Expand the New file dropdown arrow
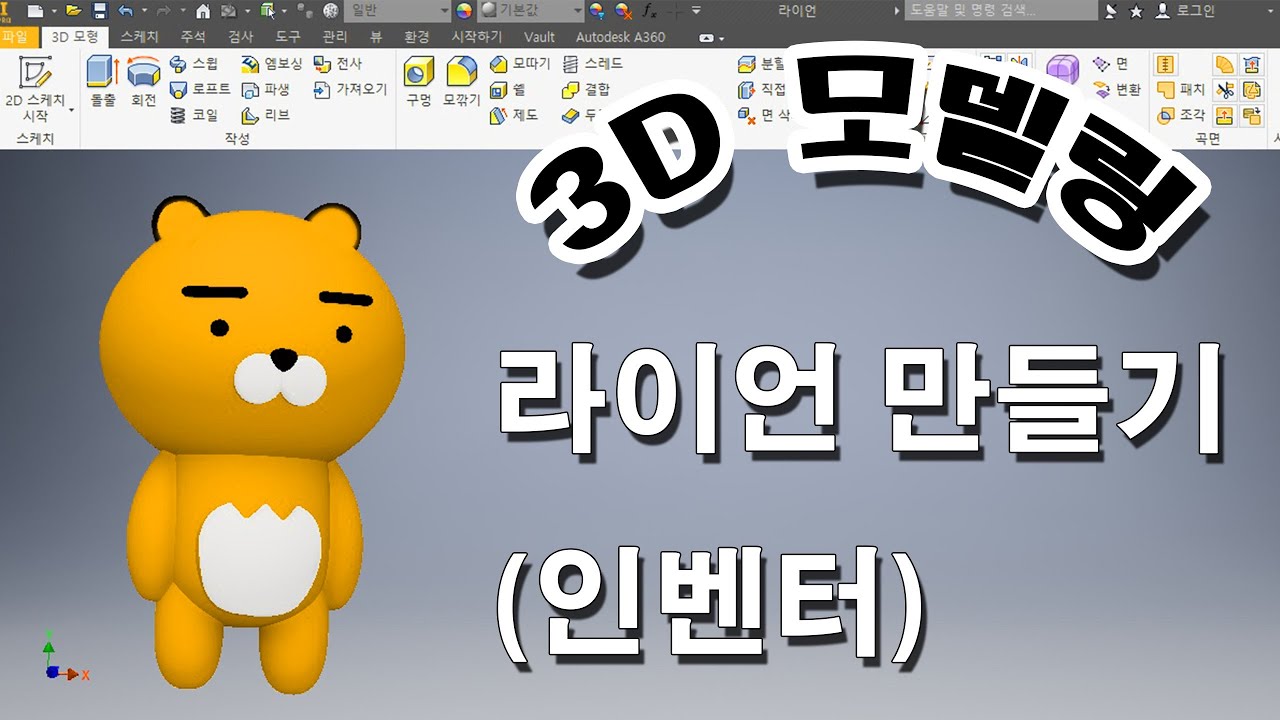1280x720 pixels. coord(53,11)
